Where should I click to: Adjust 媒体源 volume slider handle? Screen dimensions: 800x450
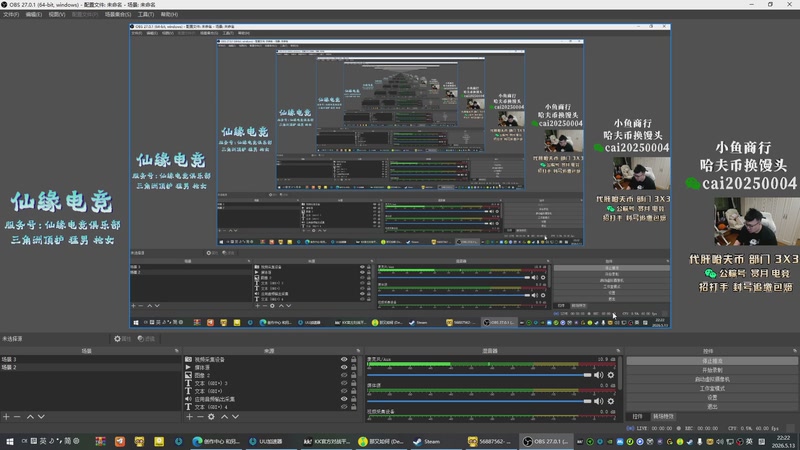587,401
